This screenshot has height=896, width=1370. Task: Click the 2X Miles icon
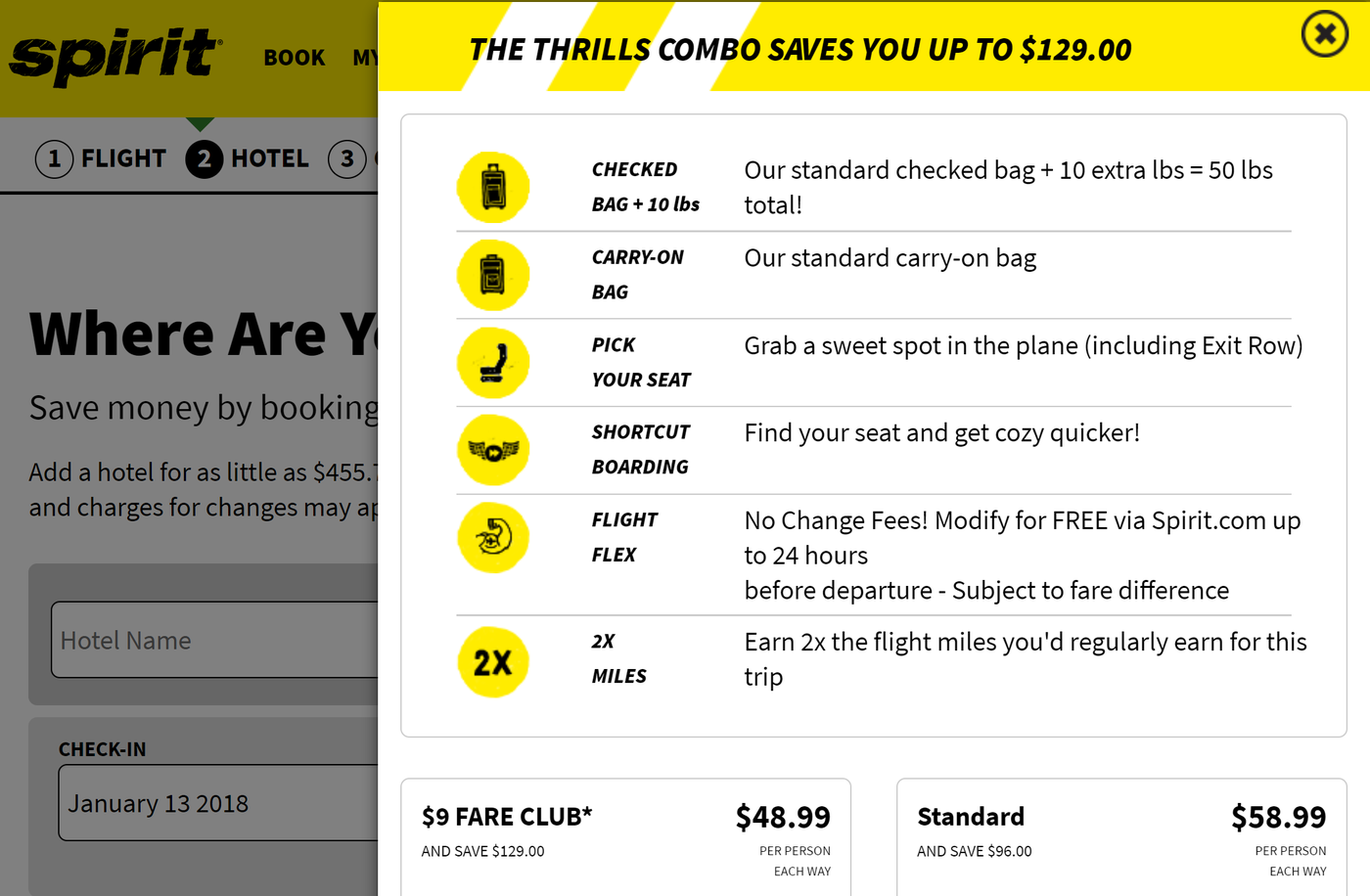[x=493, y=662]
